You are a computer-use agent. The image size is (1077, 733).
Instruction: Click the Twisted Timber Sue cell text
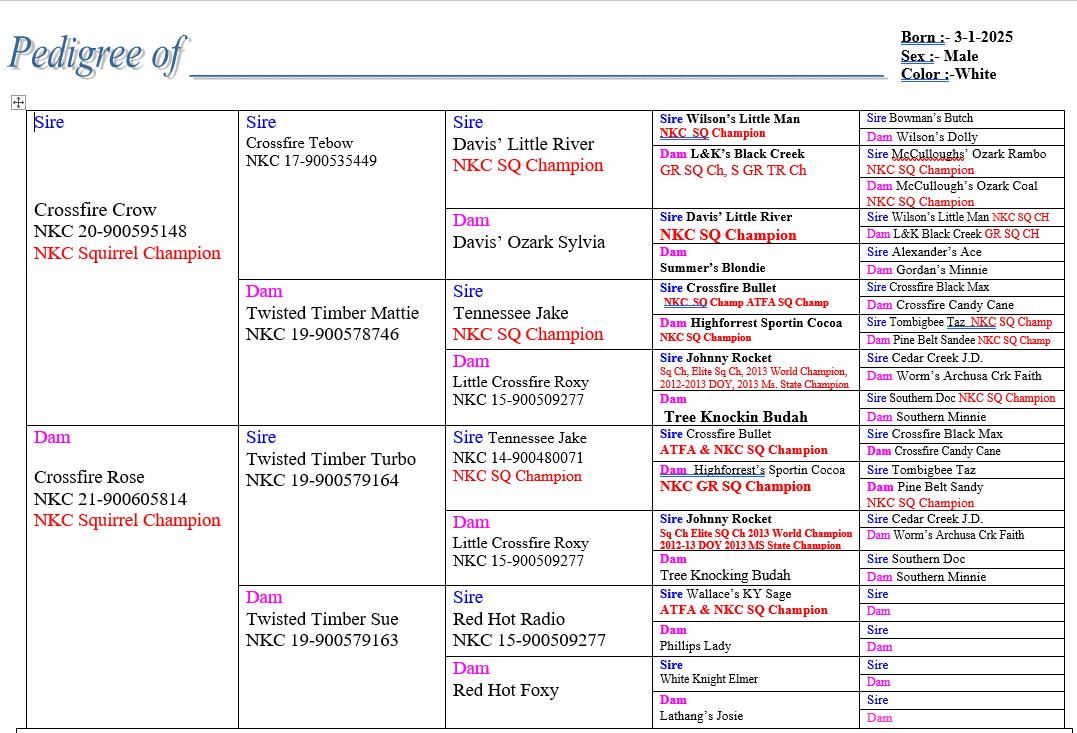(322, 619)
